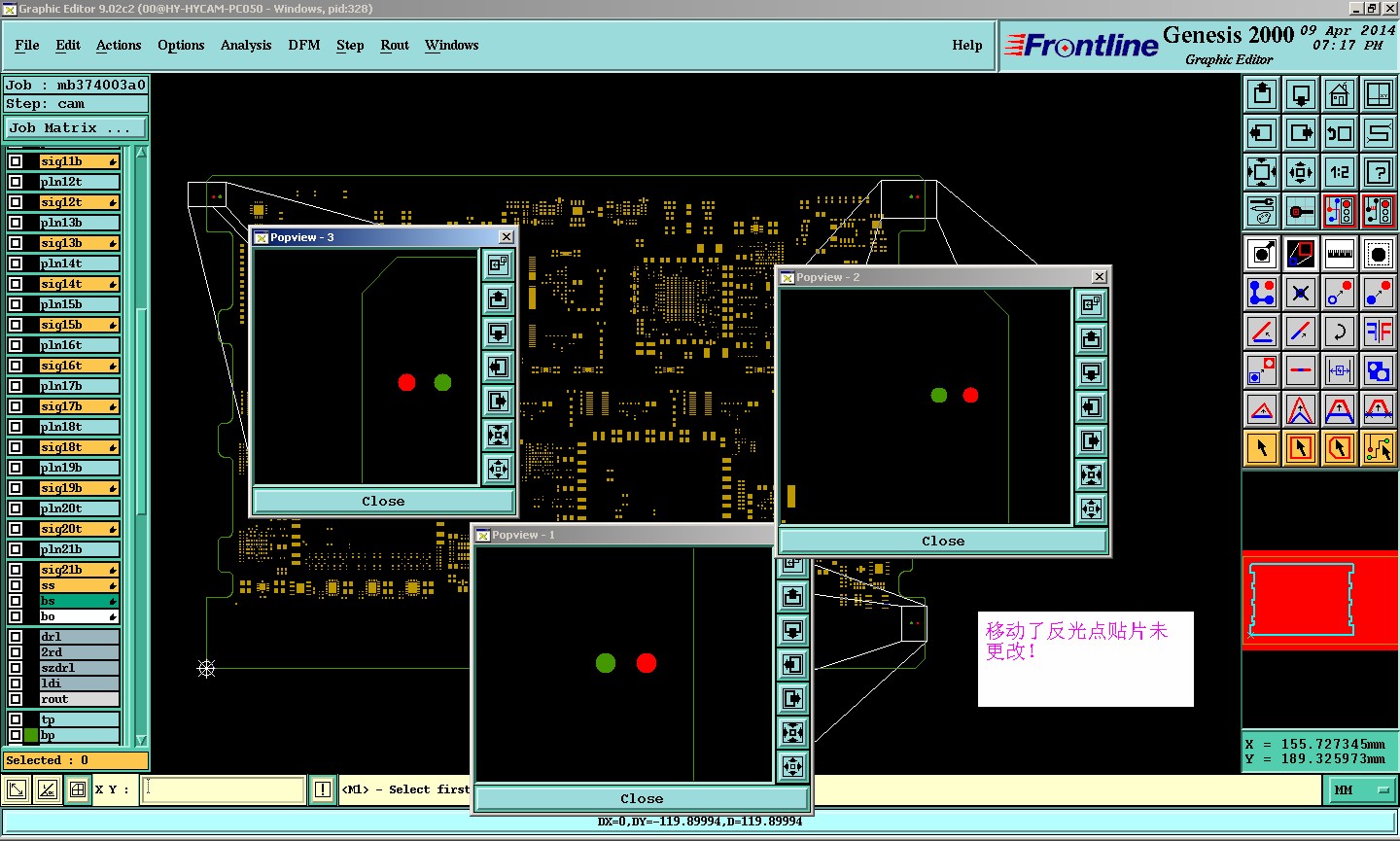Open the Rout menu
The height and width of the screenshot is (841, 1400).
click(x=395, y=45)
